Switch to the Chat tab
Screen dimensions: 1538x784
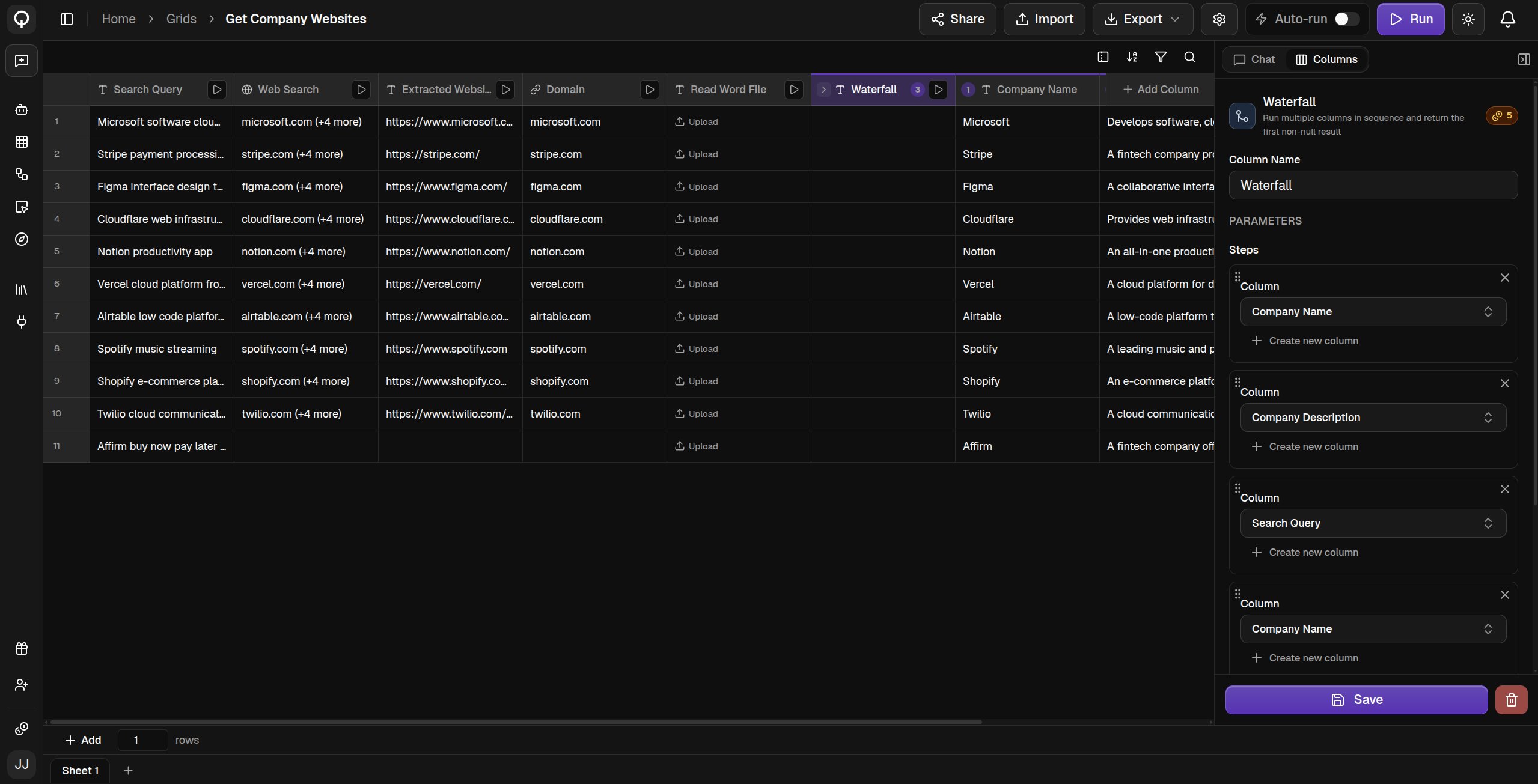(x=1254, y=59)
